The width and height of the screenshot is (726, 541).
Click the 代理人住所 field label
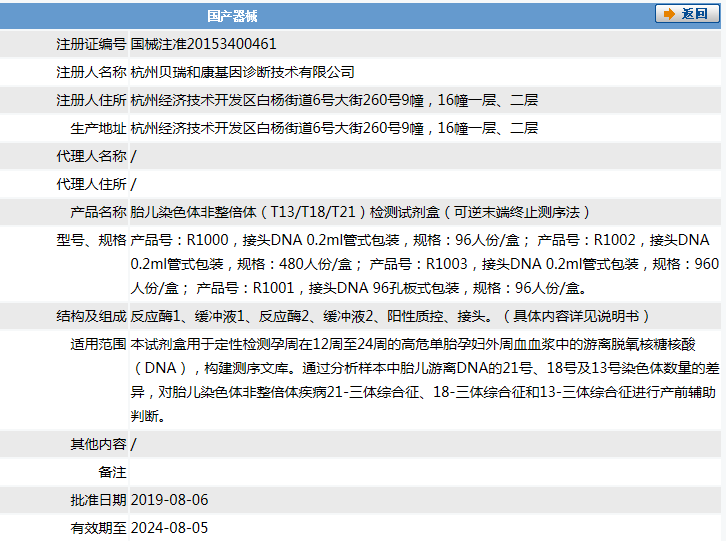[91, 184]
